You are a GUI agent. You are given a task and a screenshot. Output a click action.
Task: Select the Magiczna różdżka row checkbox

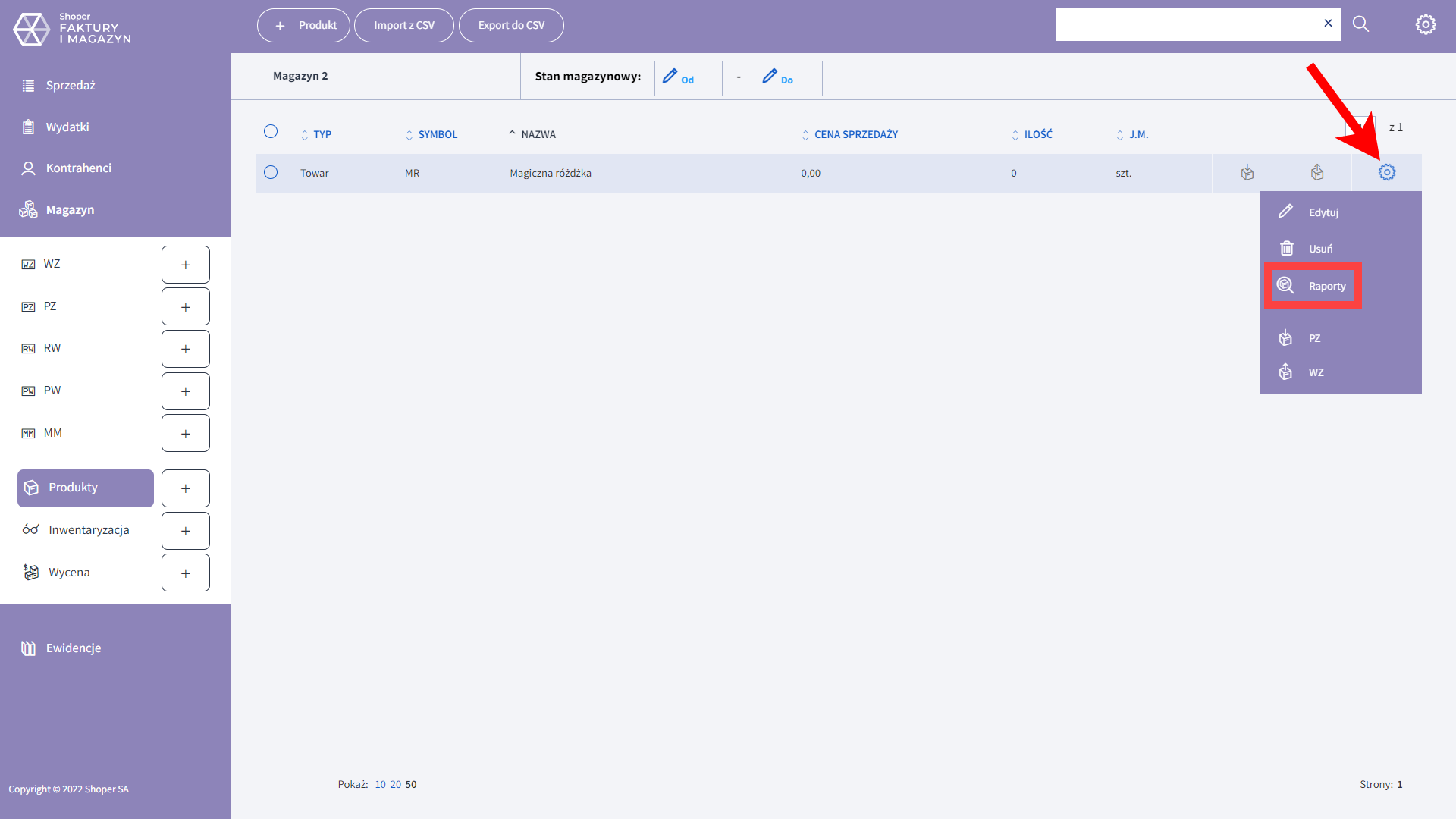pos(271,173)
